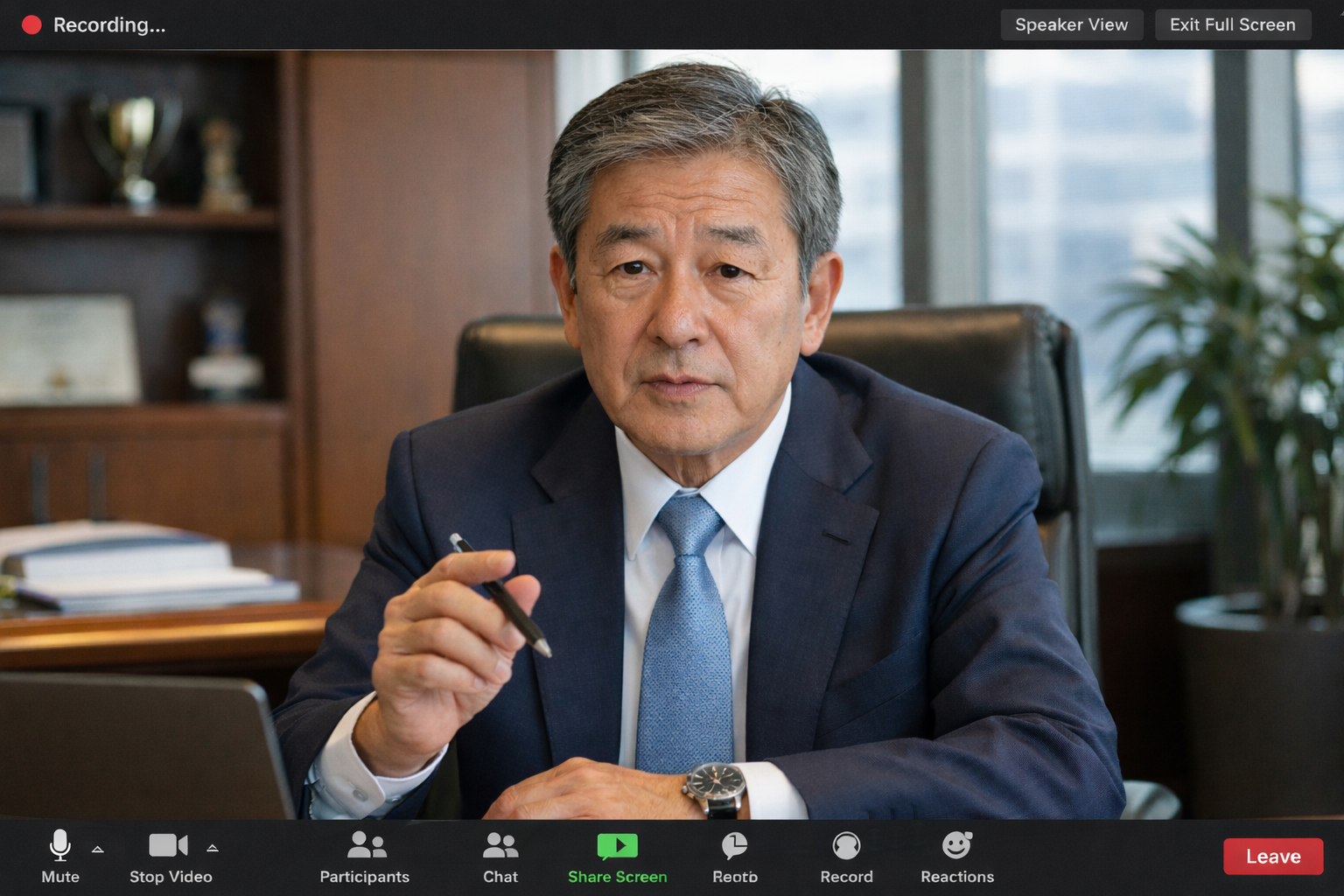Switch layout with Speaker View button
This screenshot has height=896, width=1344.
coord(1071,24)
